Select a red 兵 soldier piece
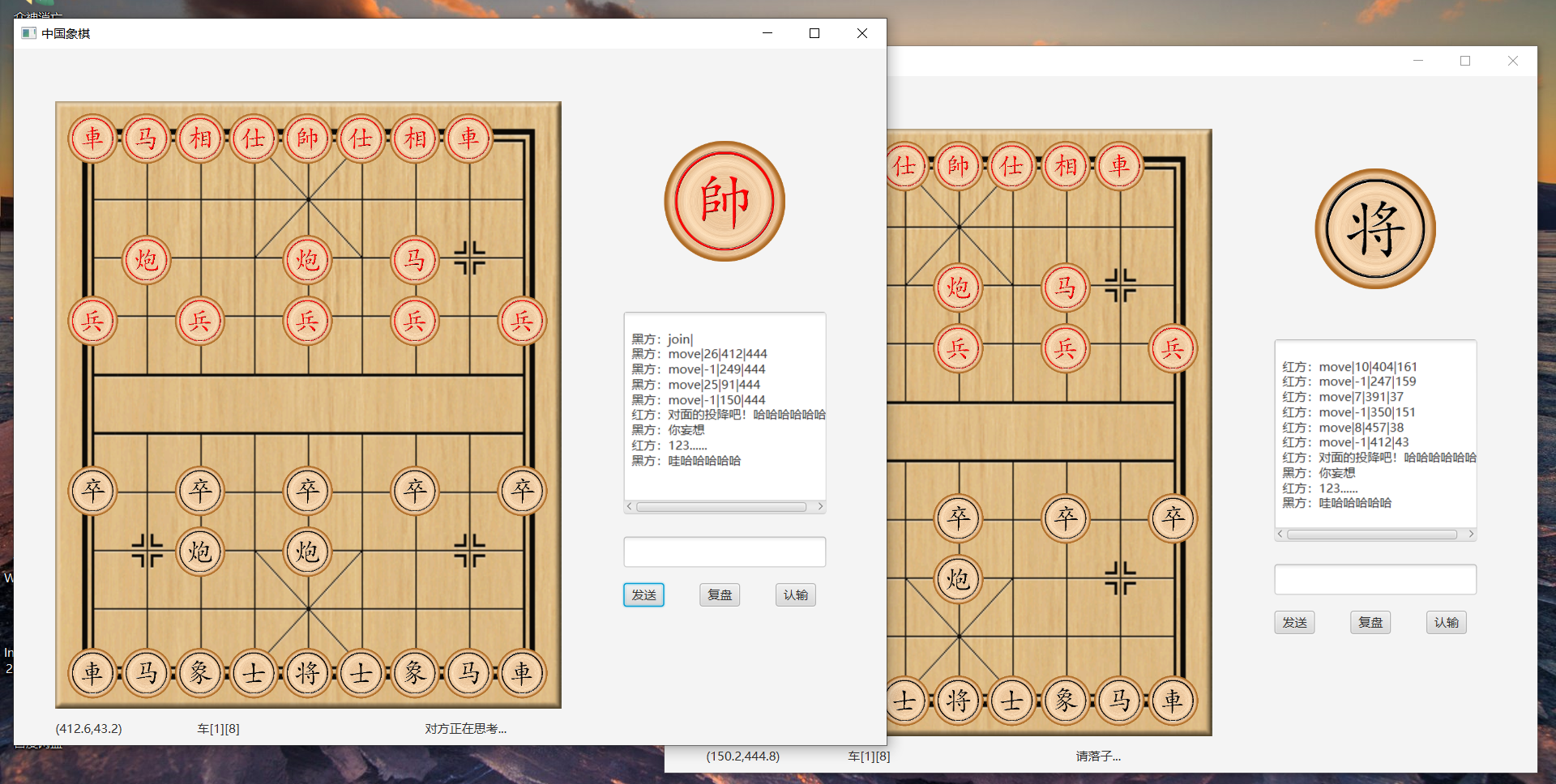Image resolution: width=1556 pixels, height=784 pixels. [307, 322]
